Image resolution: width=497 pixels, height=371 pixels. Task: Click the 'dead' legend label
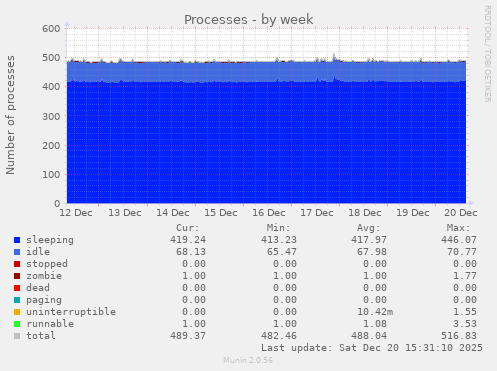(x=38, y=288)
